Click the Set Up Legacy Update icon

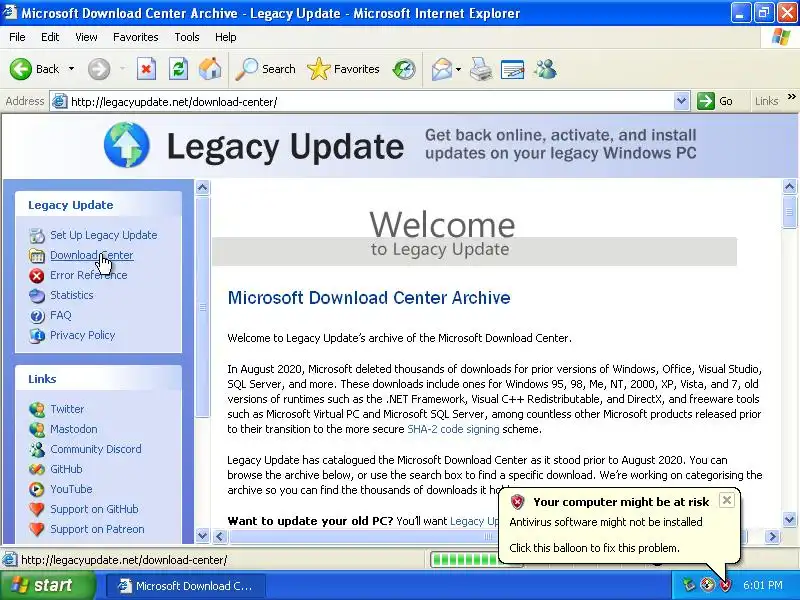[37, 235]
